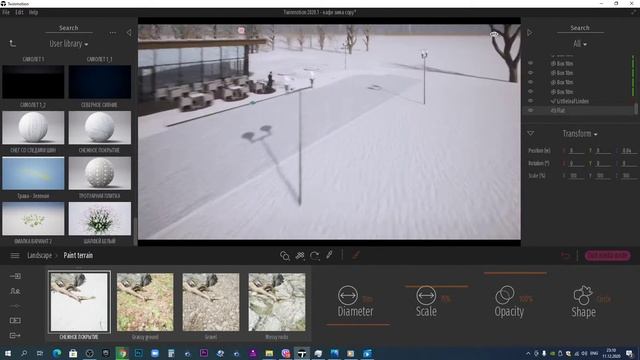
Task: Select the Gravel terrain thumbnail
Action: point(211,302)
